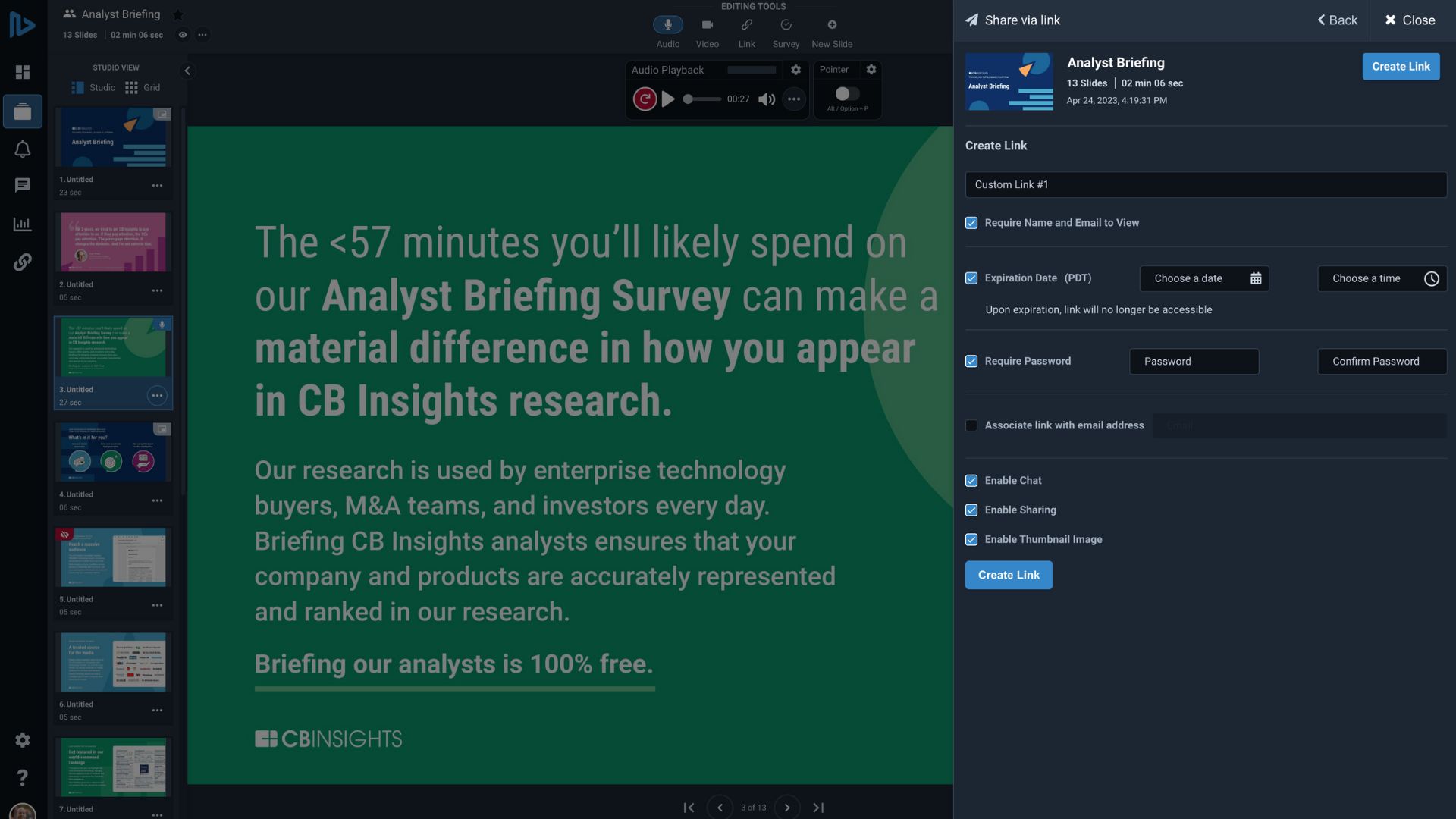Go Back in Share via link panel
This screenshot has width=1456, height=819.
pos(1337,20)
